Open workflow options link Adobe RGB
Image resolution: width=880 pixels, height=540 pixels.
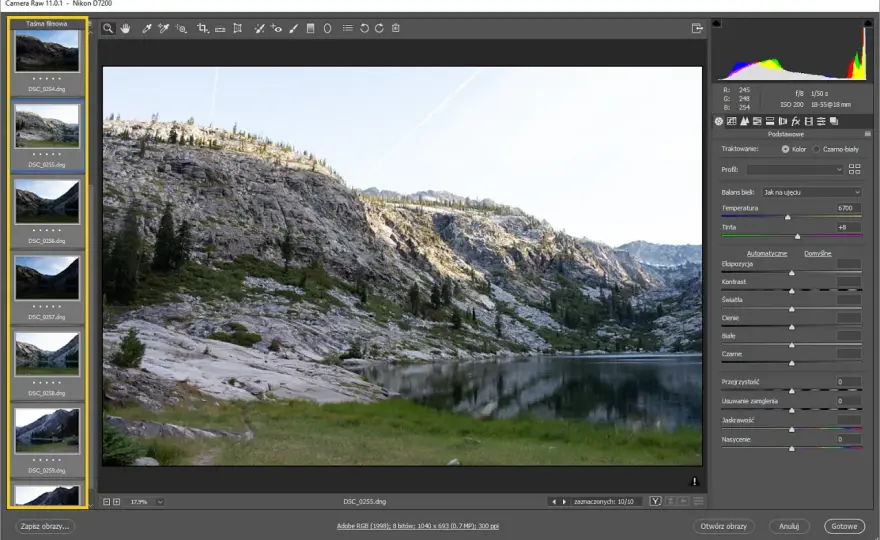[x=418, y=526]
